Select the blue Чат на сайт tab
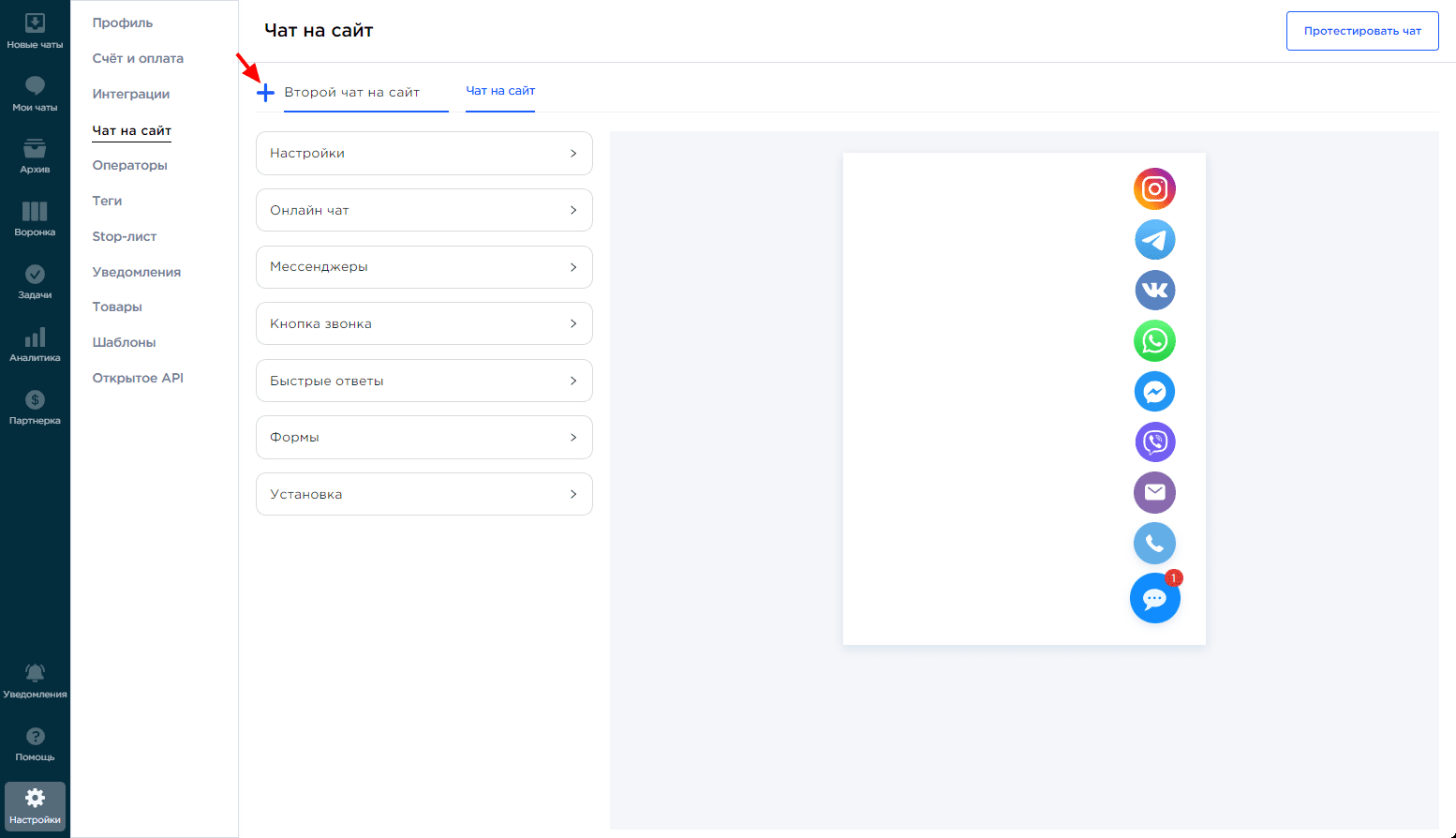The width and height of the screenshot is (1456, 838). pos(500,91)
